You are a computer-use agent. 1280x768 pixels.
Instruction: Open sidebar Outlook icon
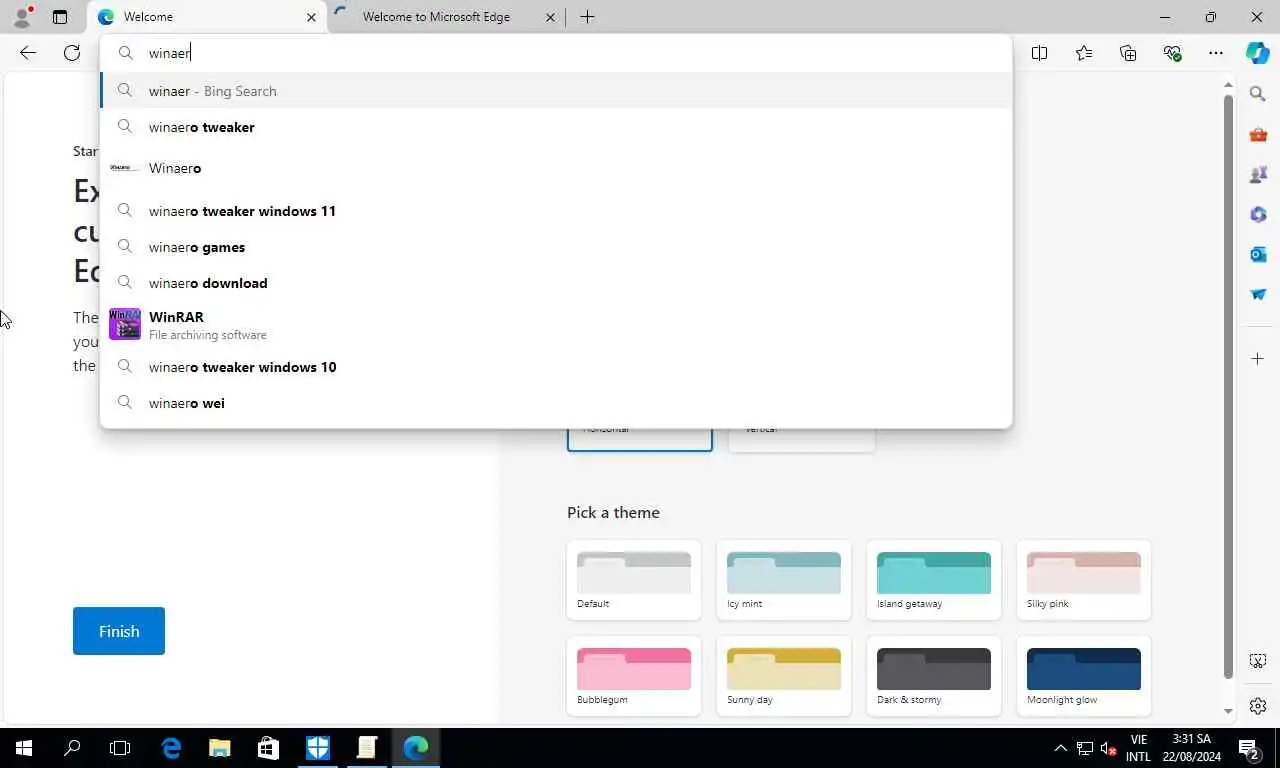click(x=1258, y=254)
